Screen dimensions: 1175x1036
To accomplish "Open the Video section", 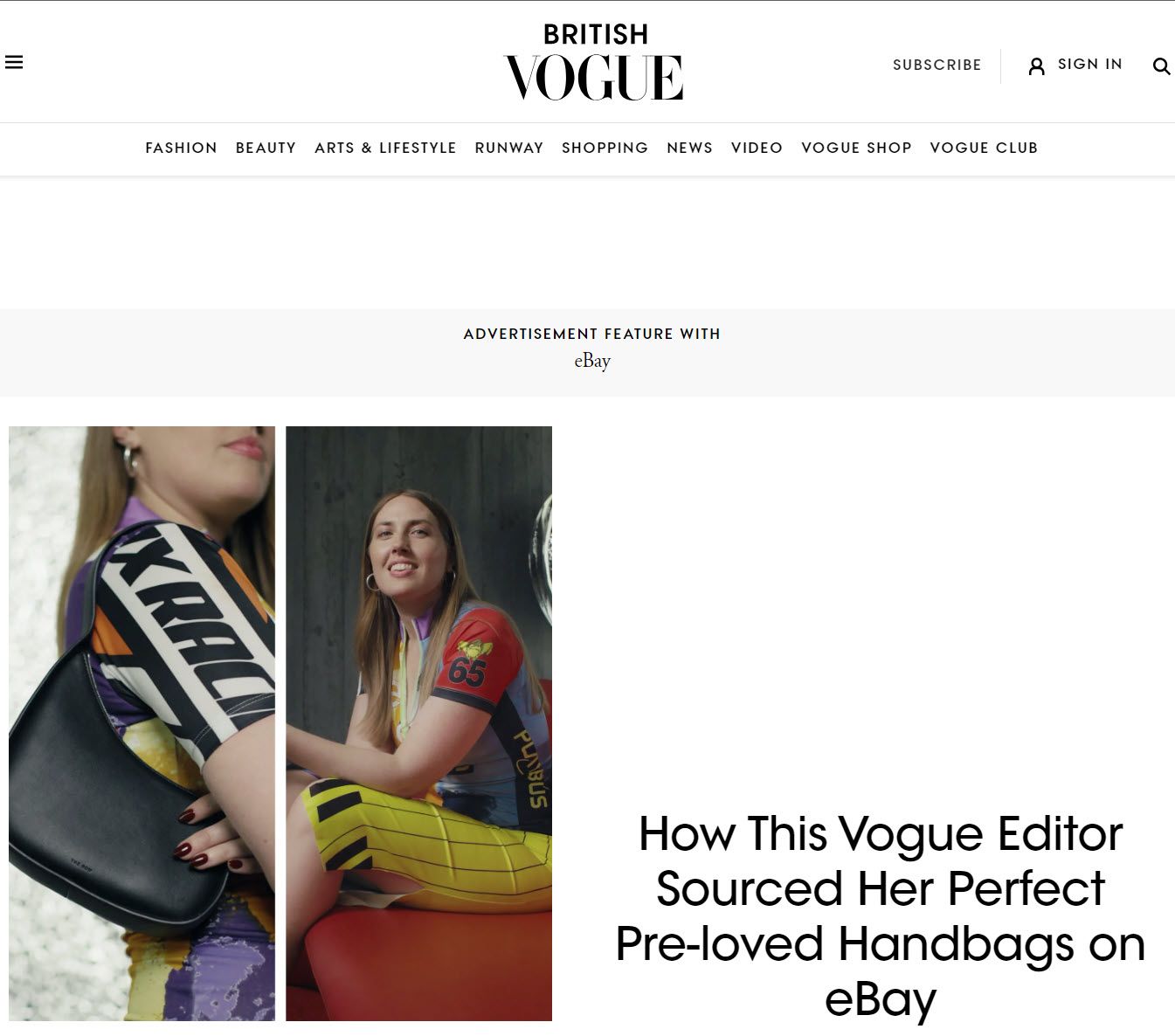I will pyautogui.click(x=757, y=148).
